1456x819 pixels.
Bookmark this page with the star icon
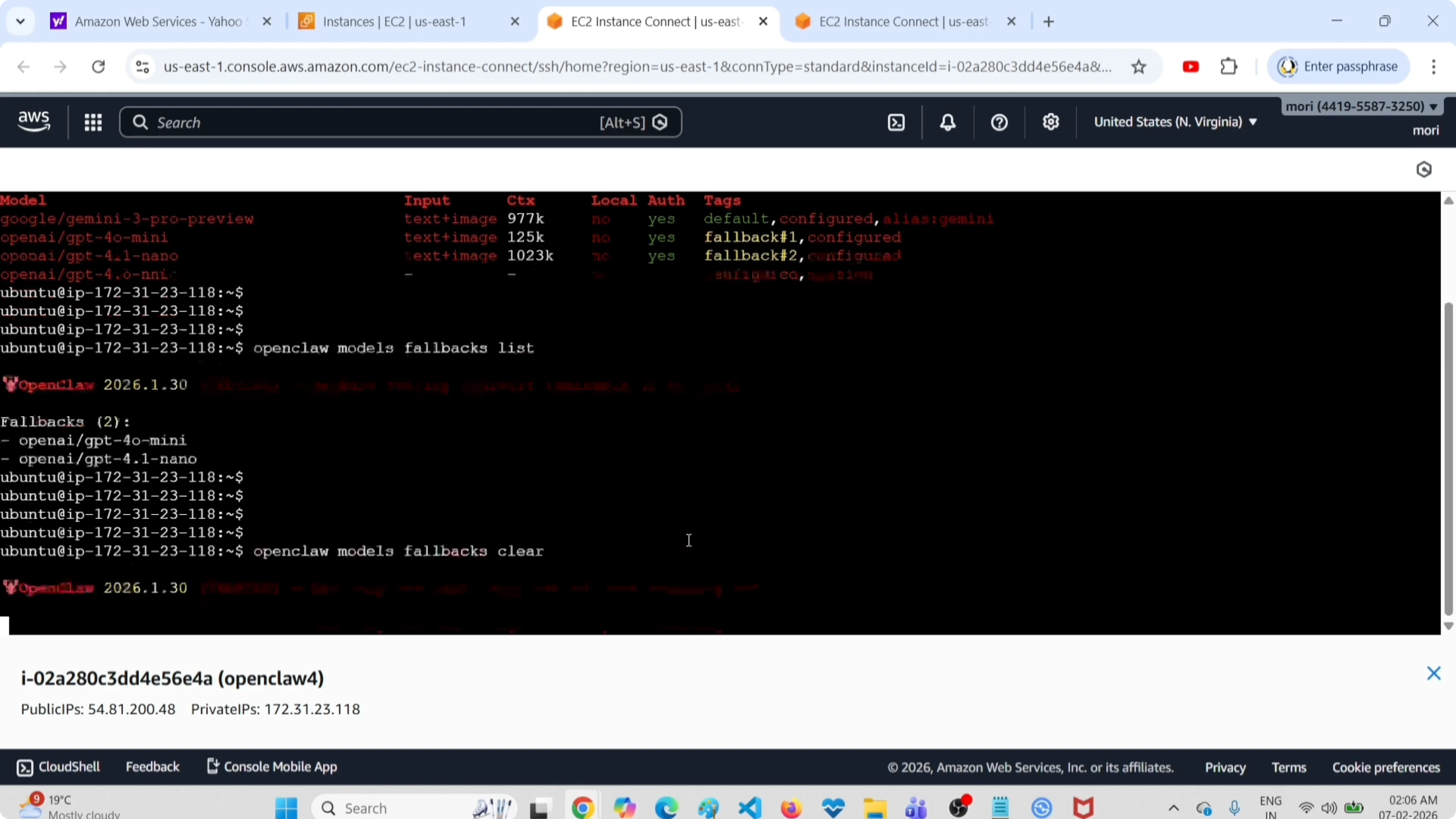1139,66
